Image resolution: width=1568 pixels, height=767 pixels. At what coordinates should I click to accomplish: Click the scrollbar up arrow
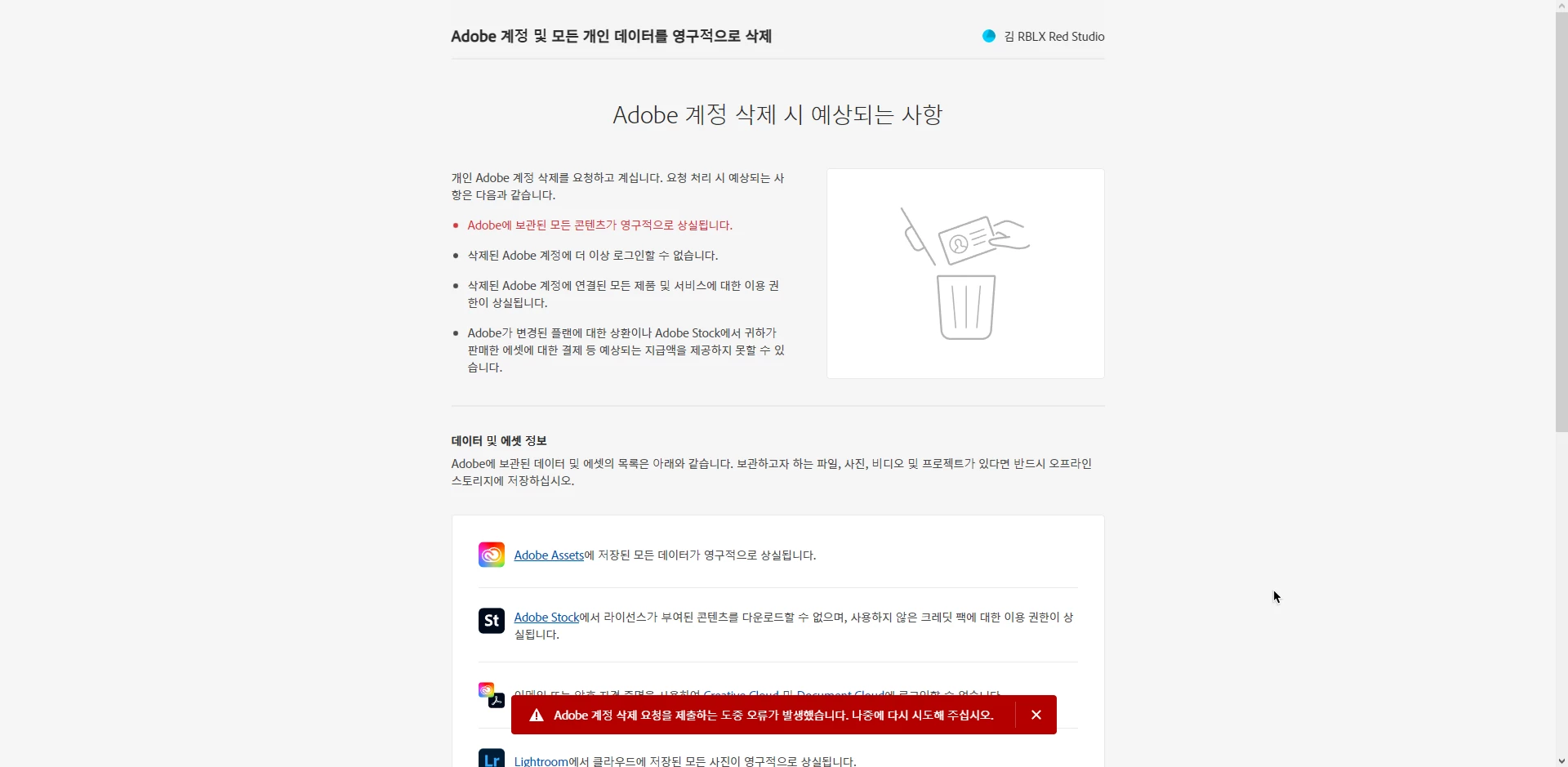coord(1561,6)
